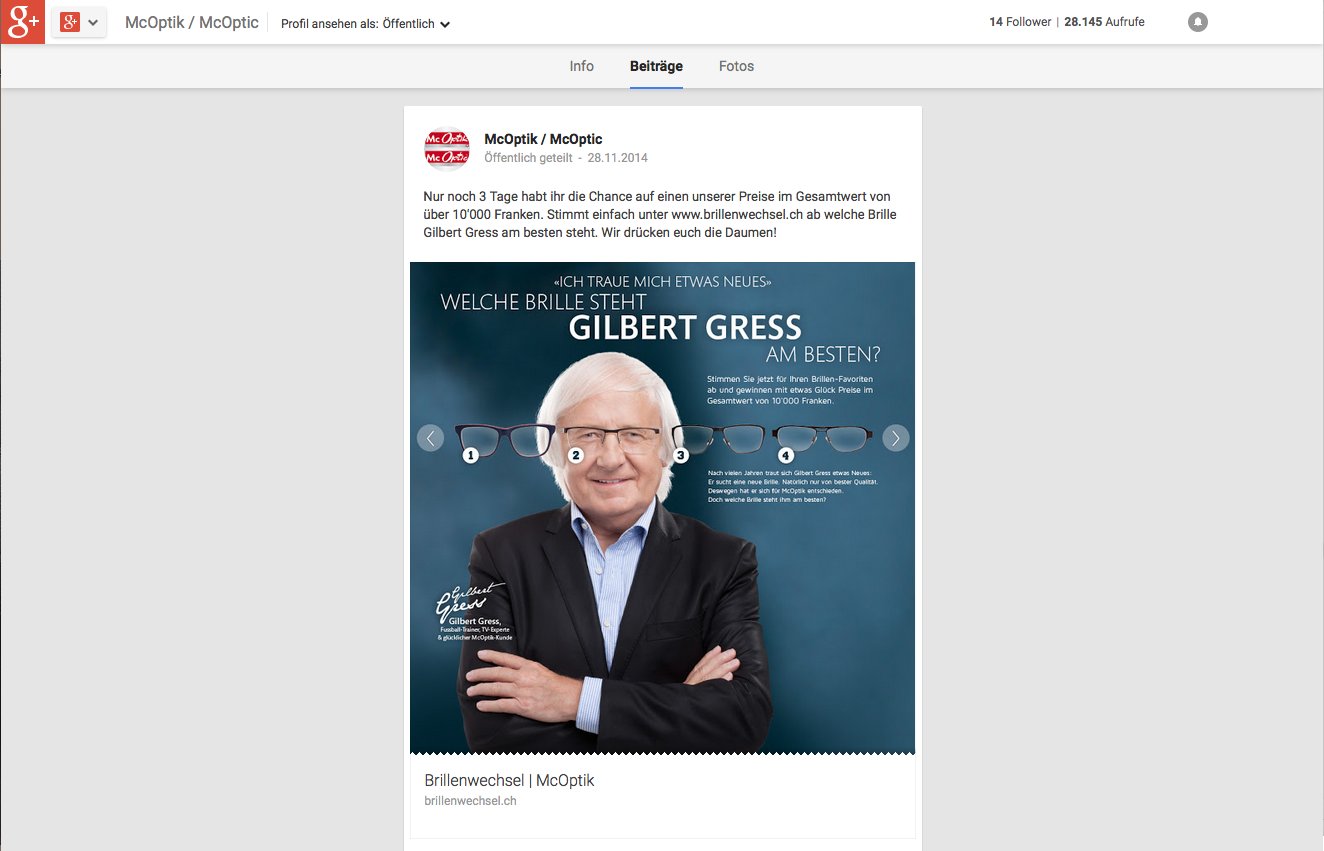Click the 'GILBERT GRESS' headline in the image
The height and width of the screenshot is (851, 1324).
685,327
